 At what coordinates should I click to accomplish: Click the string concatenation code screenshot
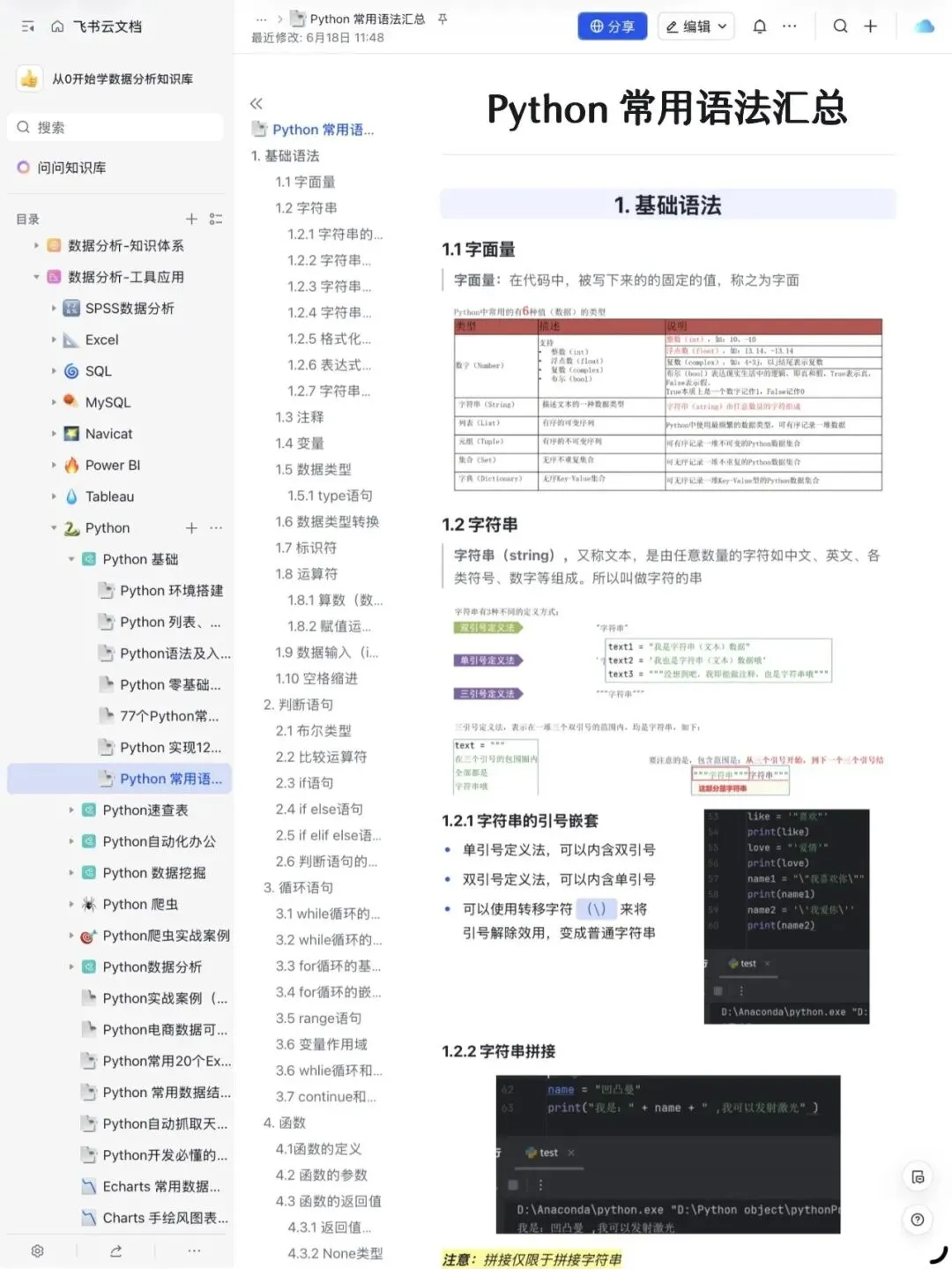[667, 1154]
